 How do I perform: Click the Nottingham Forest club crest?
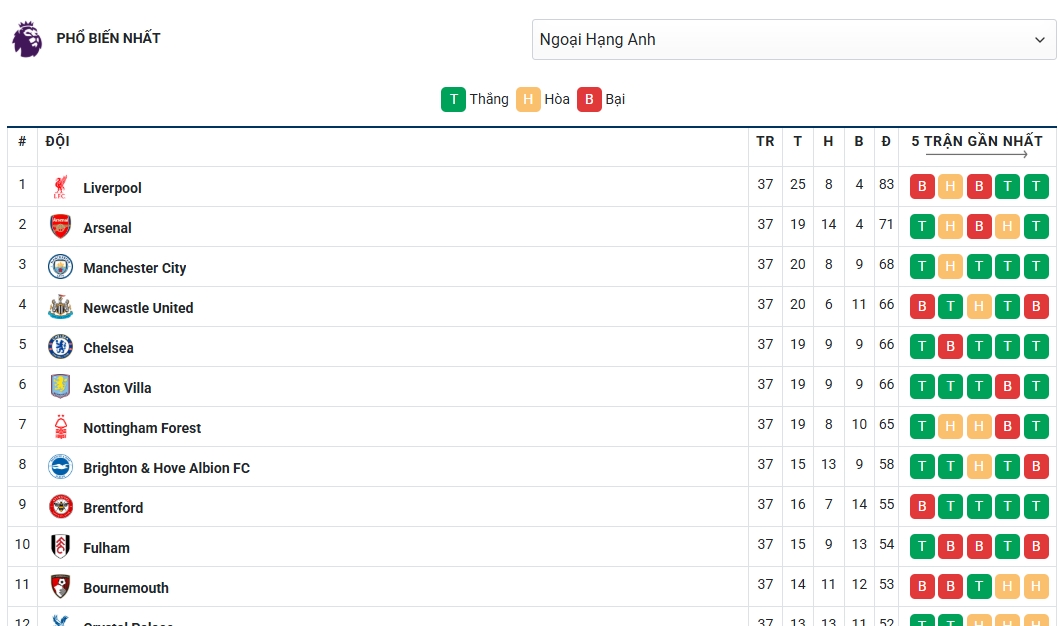60,427
